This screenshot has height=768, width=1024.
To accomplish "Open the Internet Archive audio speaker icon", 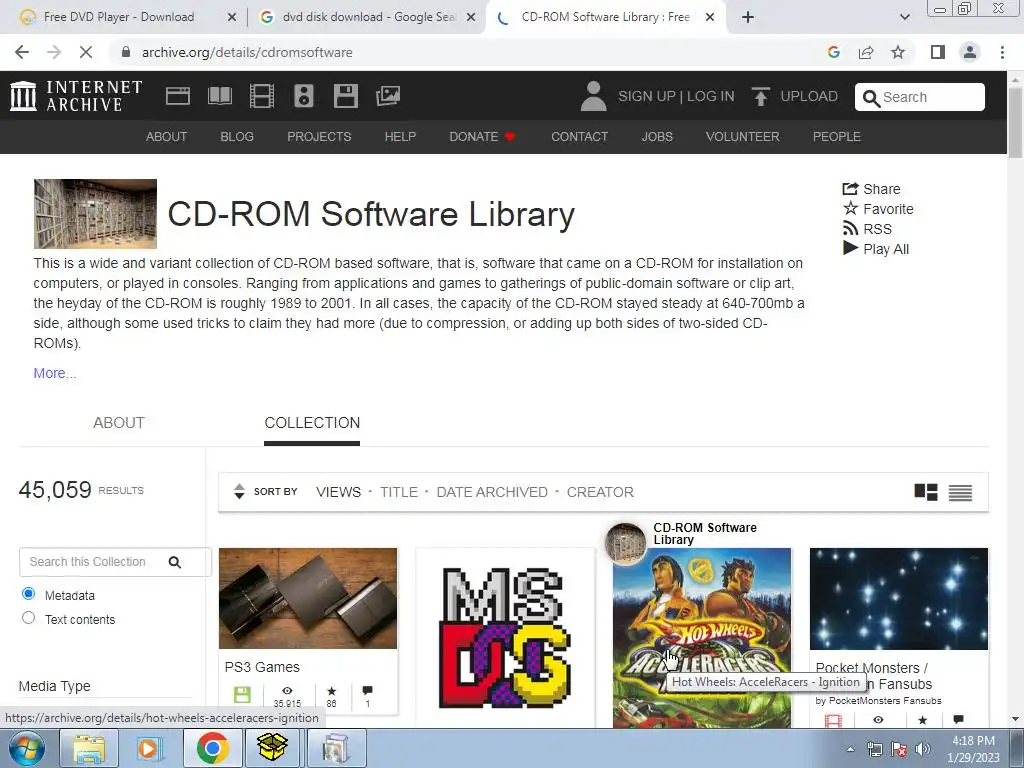I will tap(304, 96).
